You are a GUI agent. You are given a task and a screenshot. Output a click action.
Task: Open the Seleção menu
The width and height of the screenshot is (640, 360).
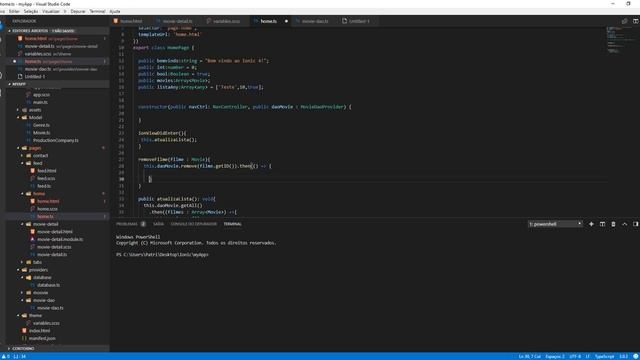[31, 11]
